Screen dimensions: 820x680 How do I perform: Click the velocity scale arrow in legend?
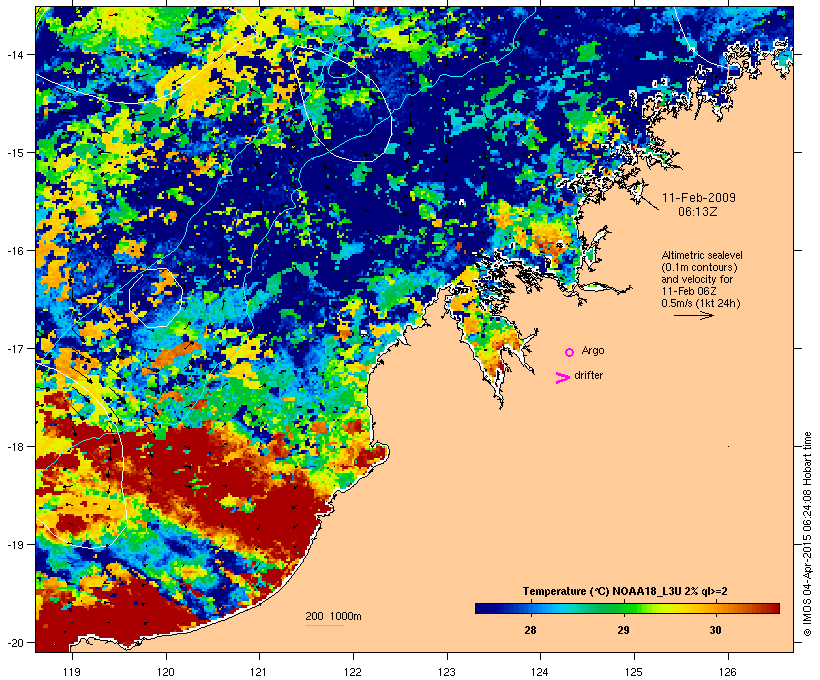(x=693, y=315)
